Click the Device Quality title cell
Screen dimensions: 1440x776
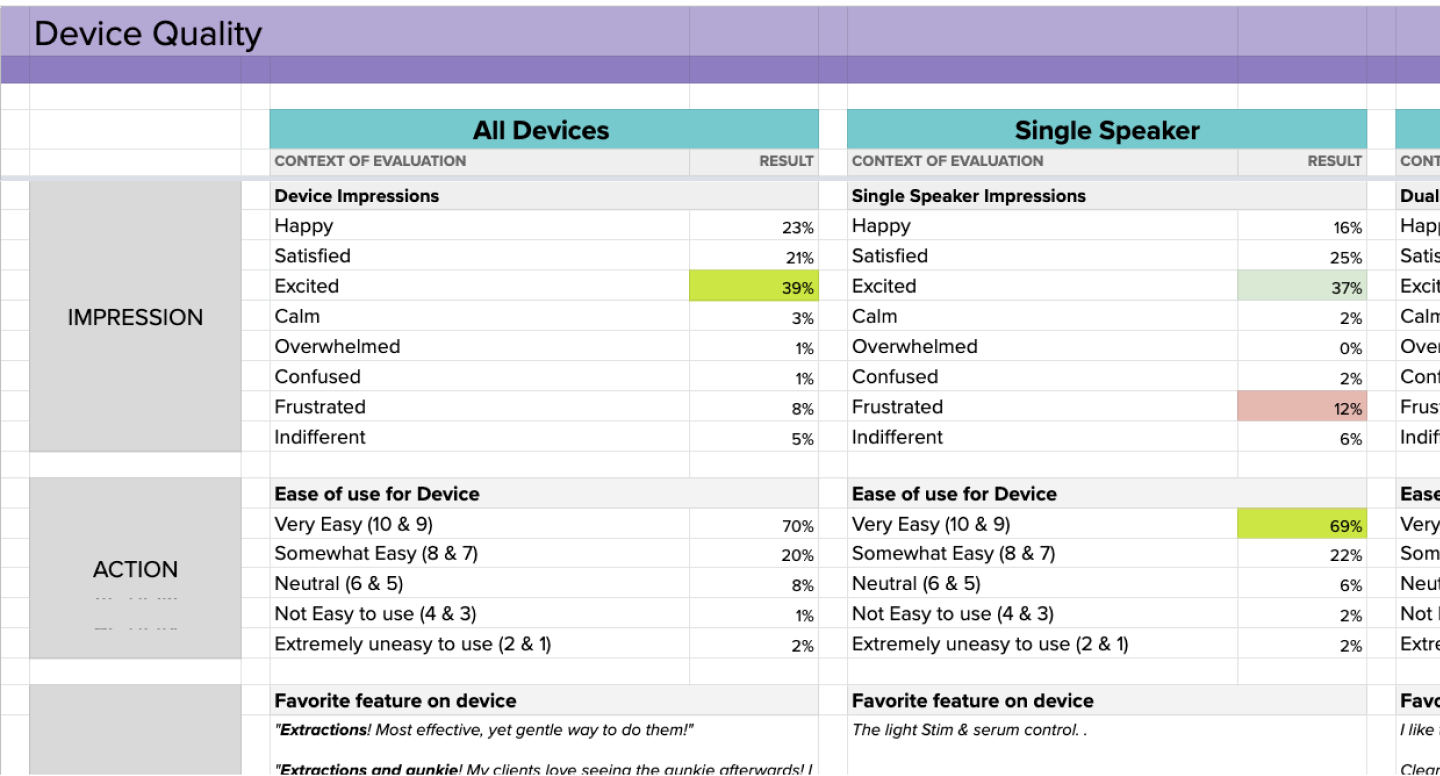pyautogui.click(x=148, y=34)
